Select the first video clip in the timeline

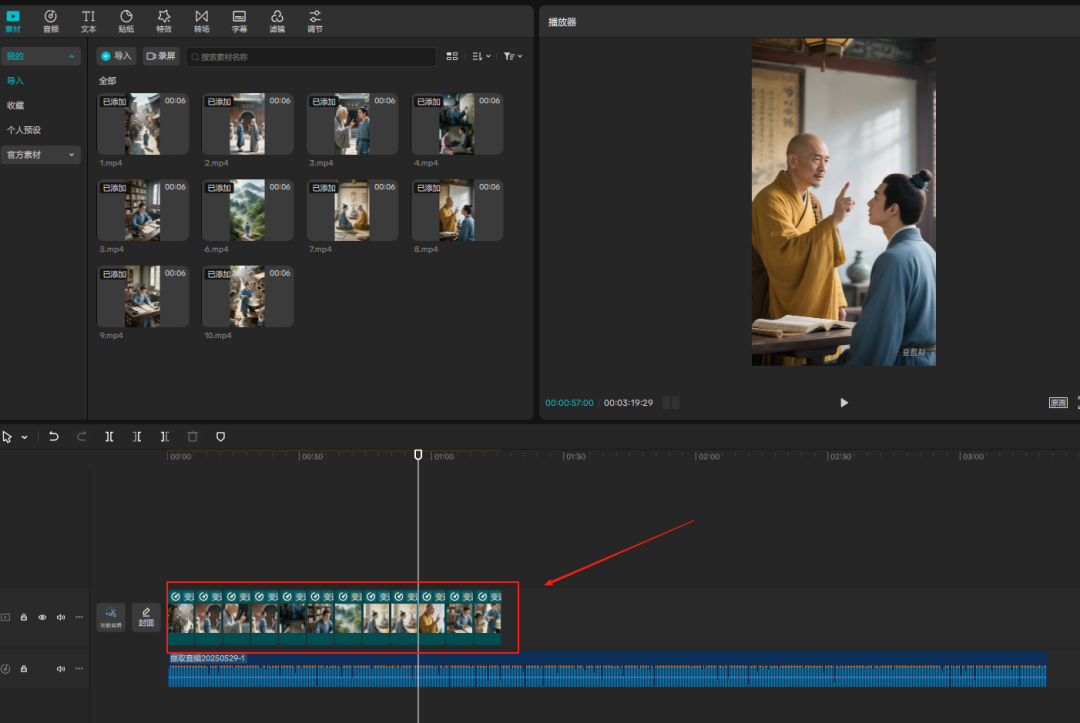point(181,617)
